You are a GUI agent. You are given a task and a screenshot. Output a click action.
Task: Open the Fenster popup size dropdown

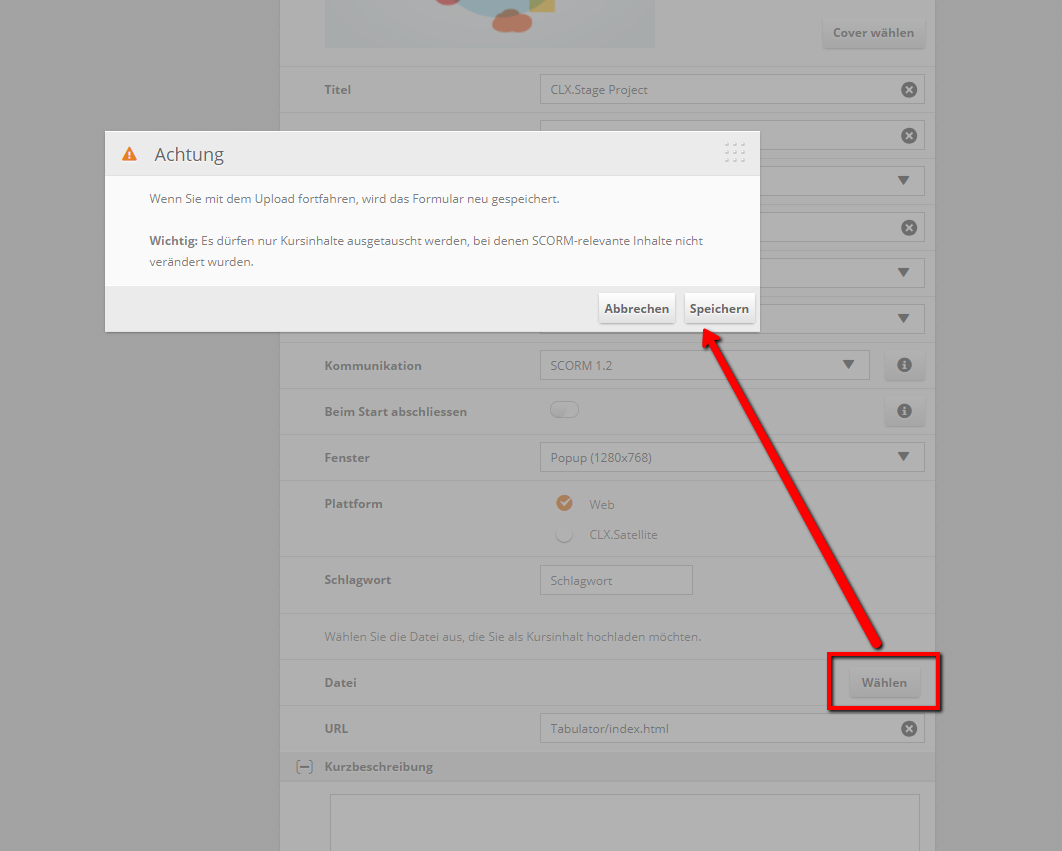[731, 458]
